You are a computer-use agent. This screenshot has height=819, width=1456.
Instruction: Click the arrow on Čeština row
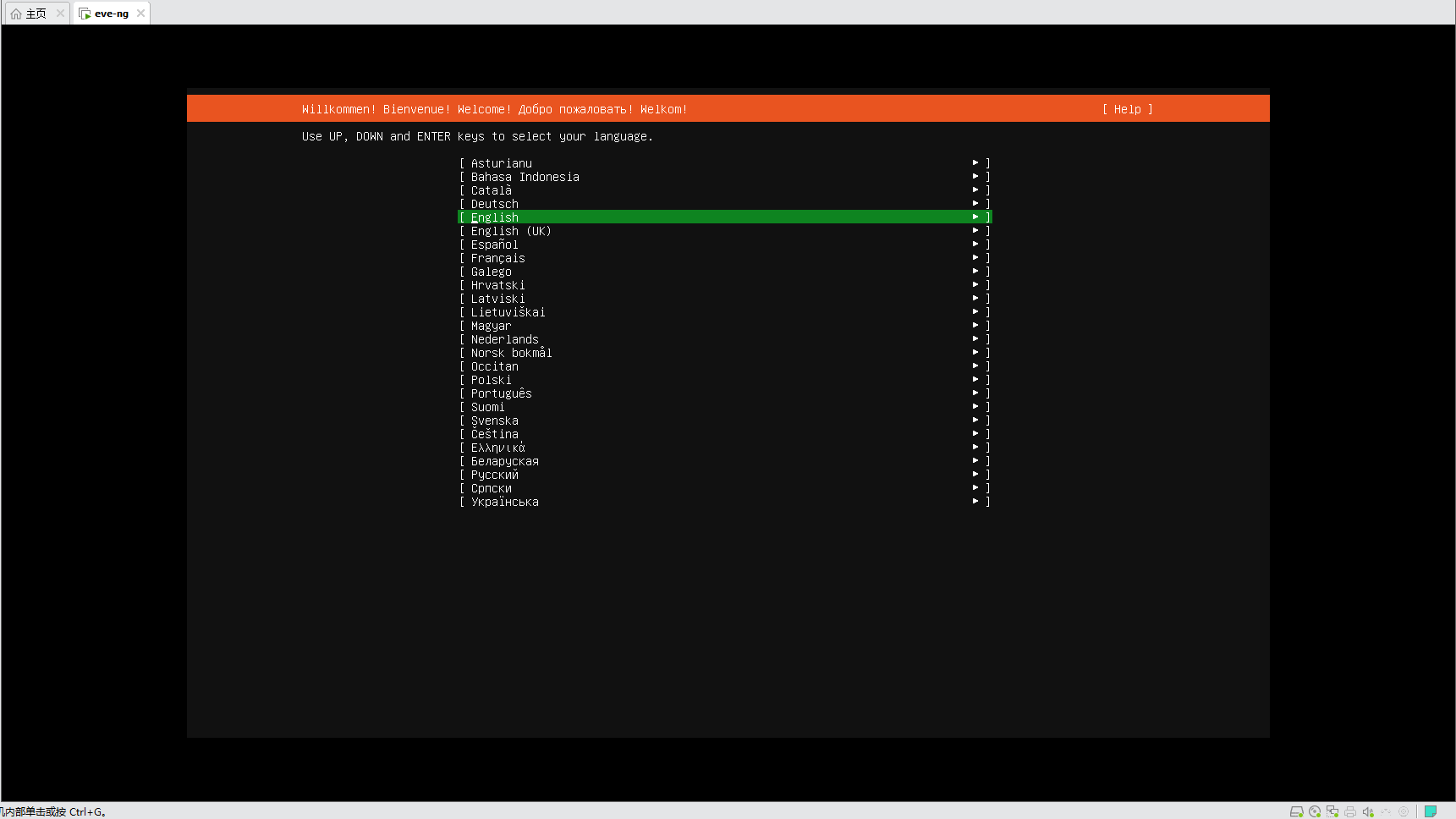pyautogui.click(x=975, y=433)
